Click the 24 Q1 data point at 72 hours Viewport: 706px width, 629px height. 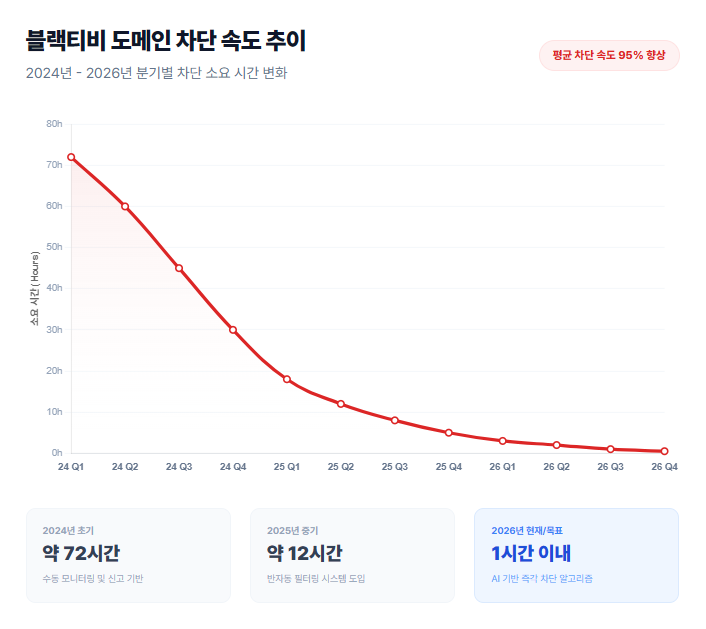pos(71,157)
